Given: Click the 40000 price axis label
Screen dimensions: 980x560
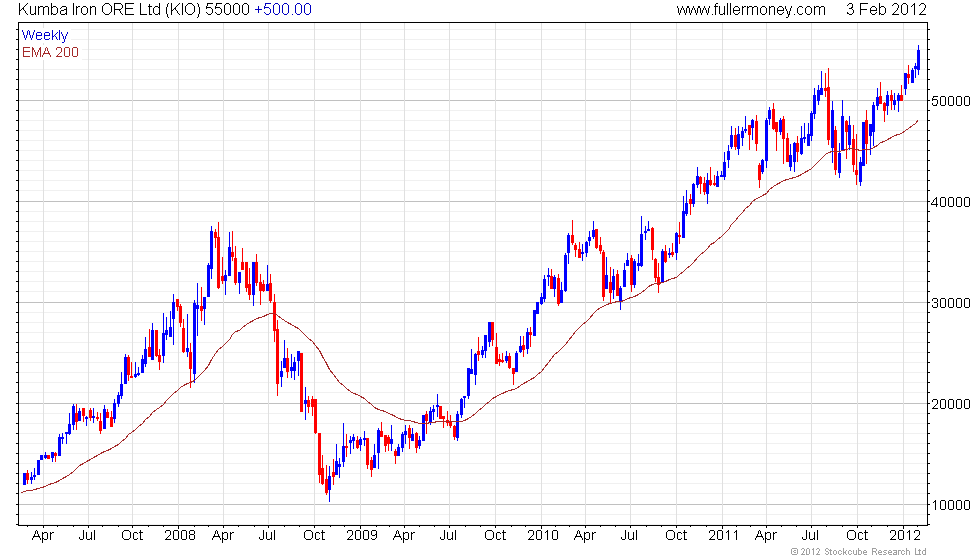Looking at the screenshot, I should pyautogui.click(x=951, y=202).
